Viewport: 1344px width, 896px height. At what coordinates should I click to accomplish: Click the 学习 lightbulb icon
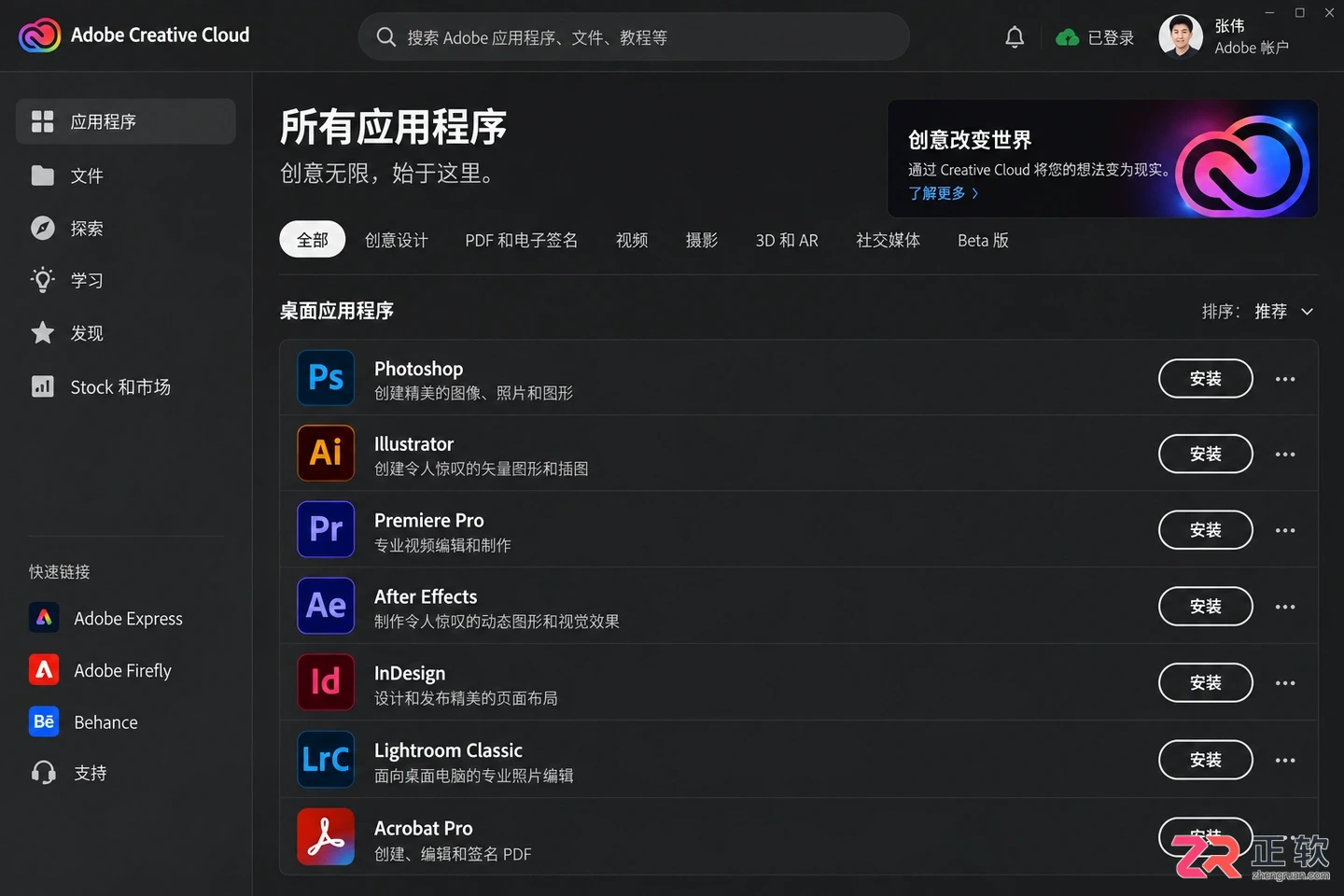tap(43, 280)
